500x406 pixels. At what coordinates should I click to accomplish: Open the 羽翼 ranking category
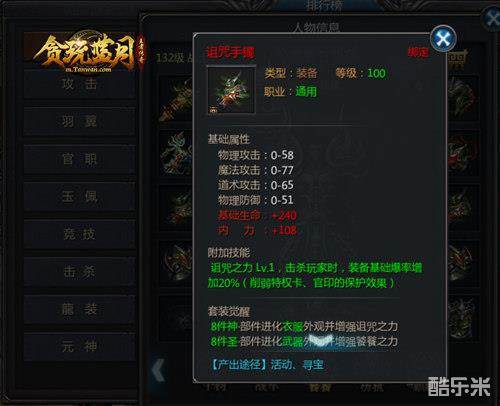[79, 122]
